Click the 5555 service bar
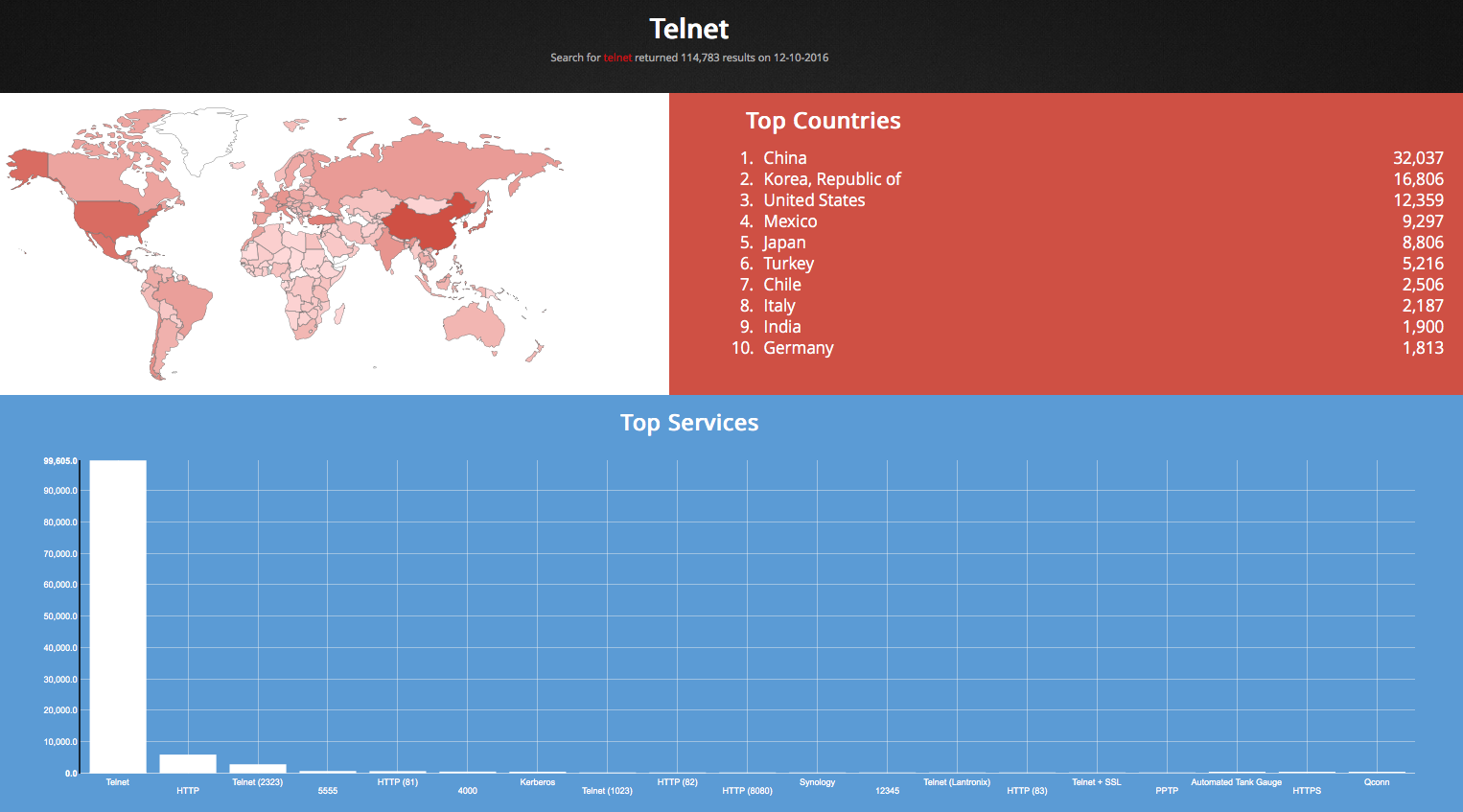This screenshot has width=1463, height=812. tap(327, 771)
